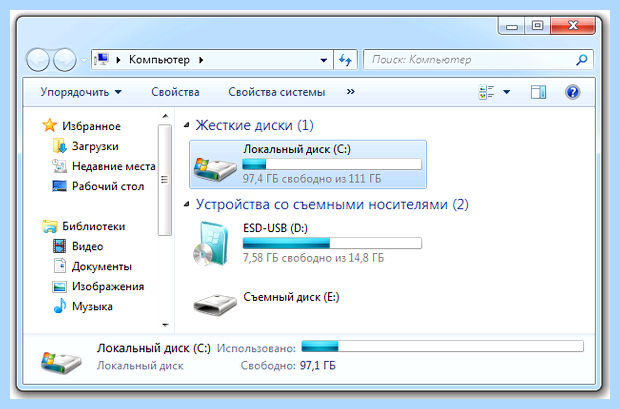Click Жесткие диски (1) group header
Viewport: 620px width, 409px height.
254,125
